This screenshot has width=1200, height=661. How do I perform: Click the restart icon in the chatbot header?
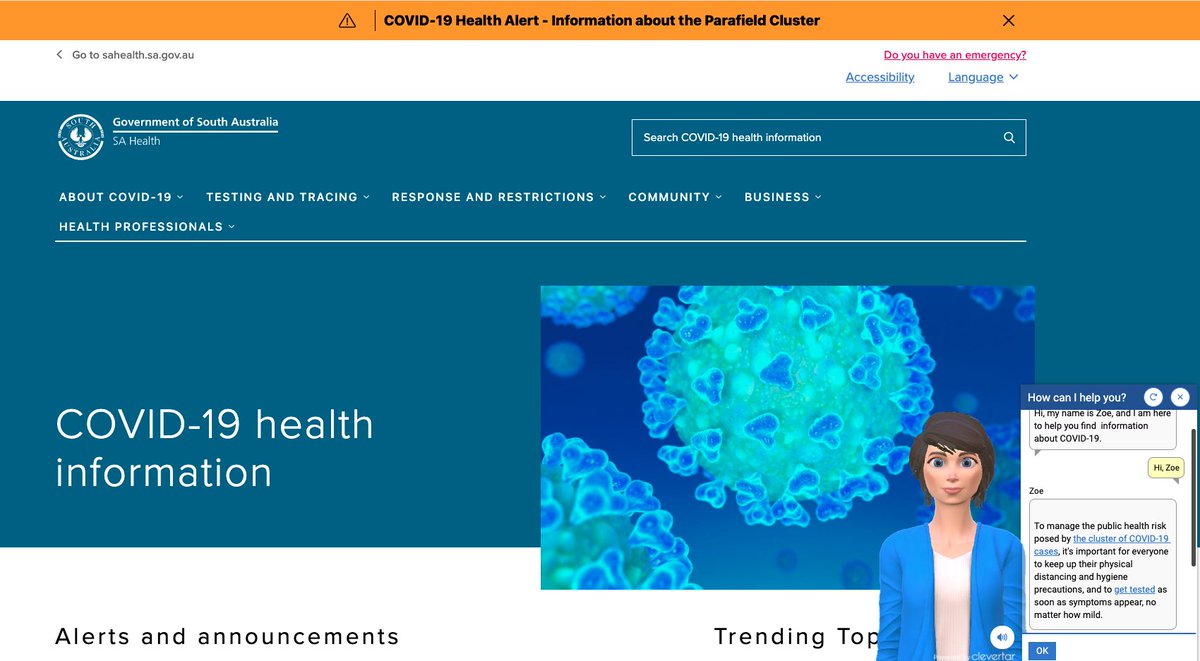click(x=1153, y=396)
